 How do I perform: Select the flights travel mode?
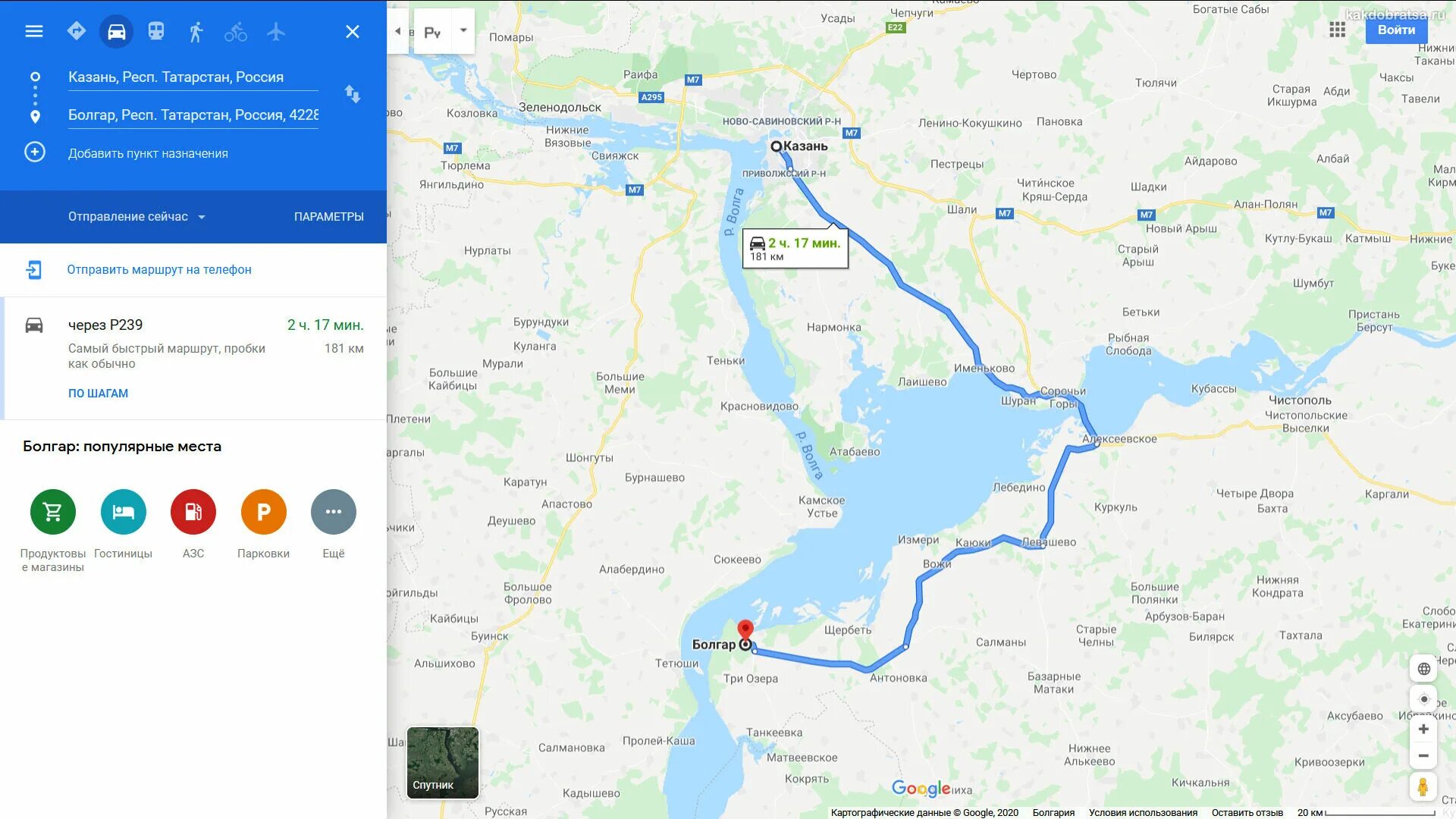(x=276, y=31)
